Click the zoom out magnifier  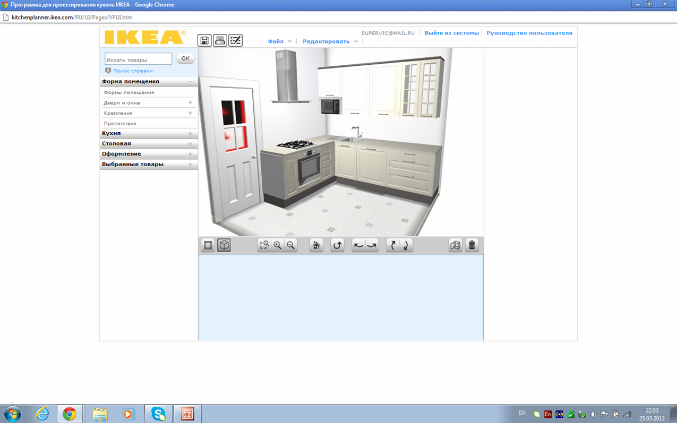pyautogui.click(x=291, y=245)
